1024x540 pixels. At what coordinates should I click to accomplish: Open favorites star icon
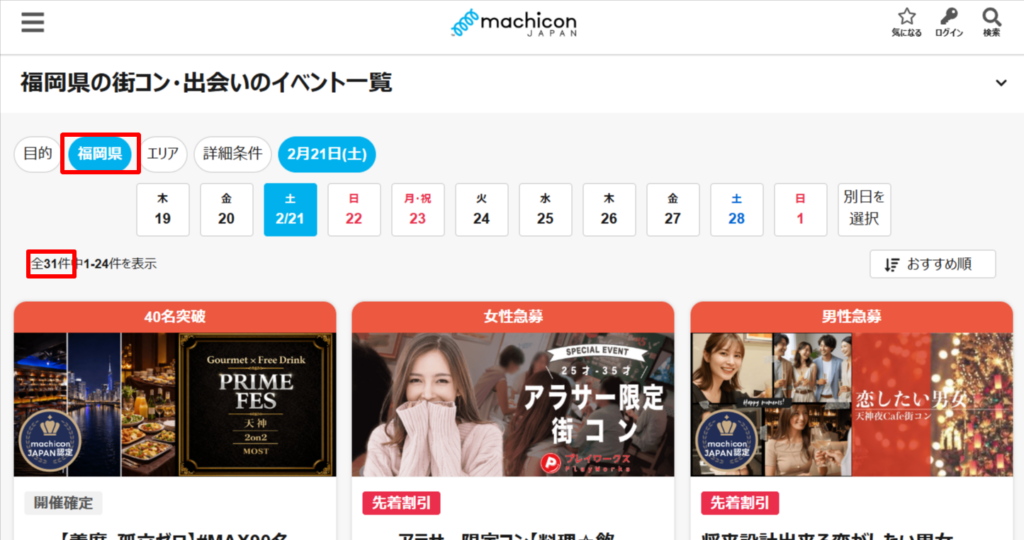click(906, 22)
